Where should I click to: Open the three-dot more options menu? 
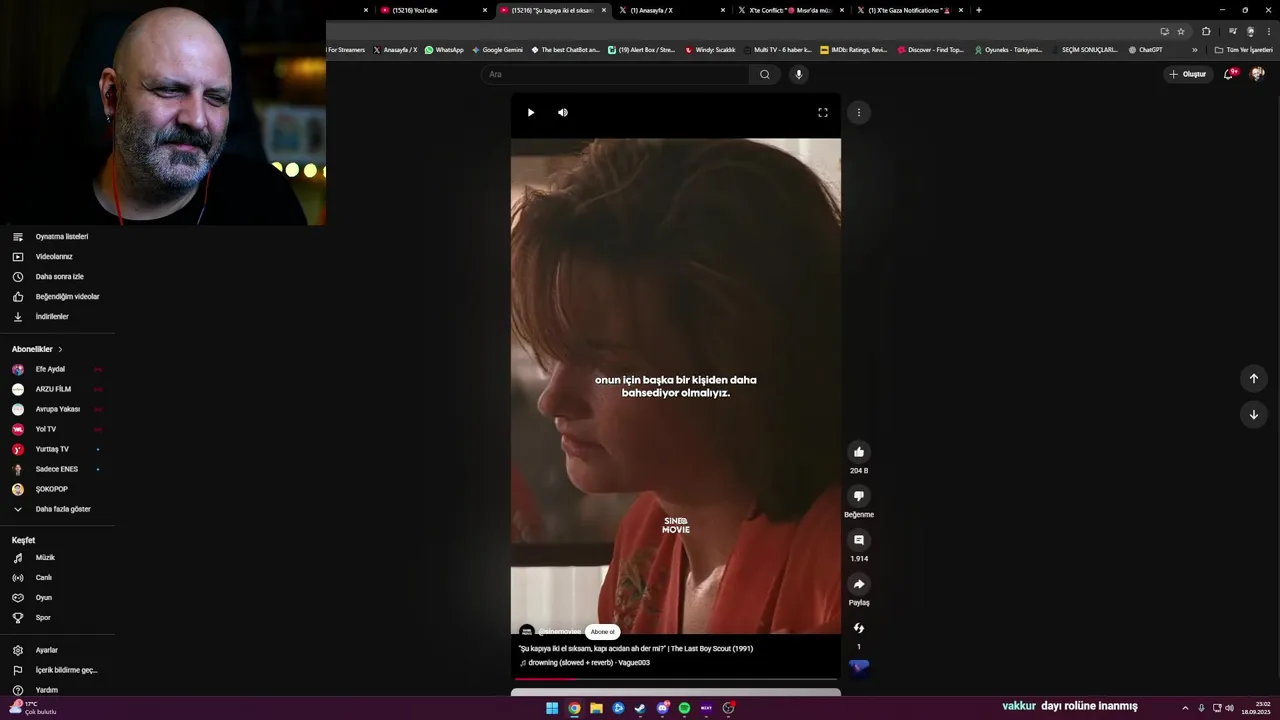pos(859,113)
